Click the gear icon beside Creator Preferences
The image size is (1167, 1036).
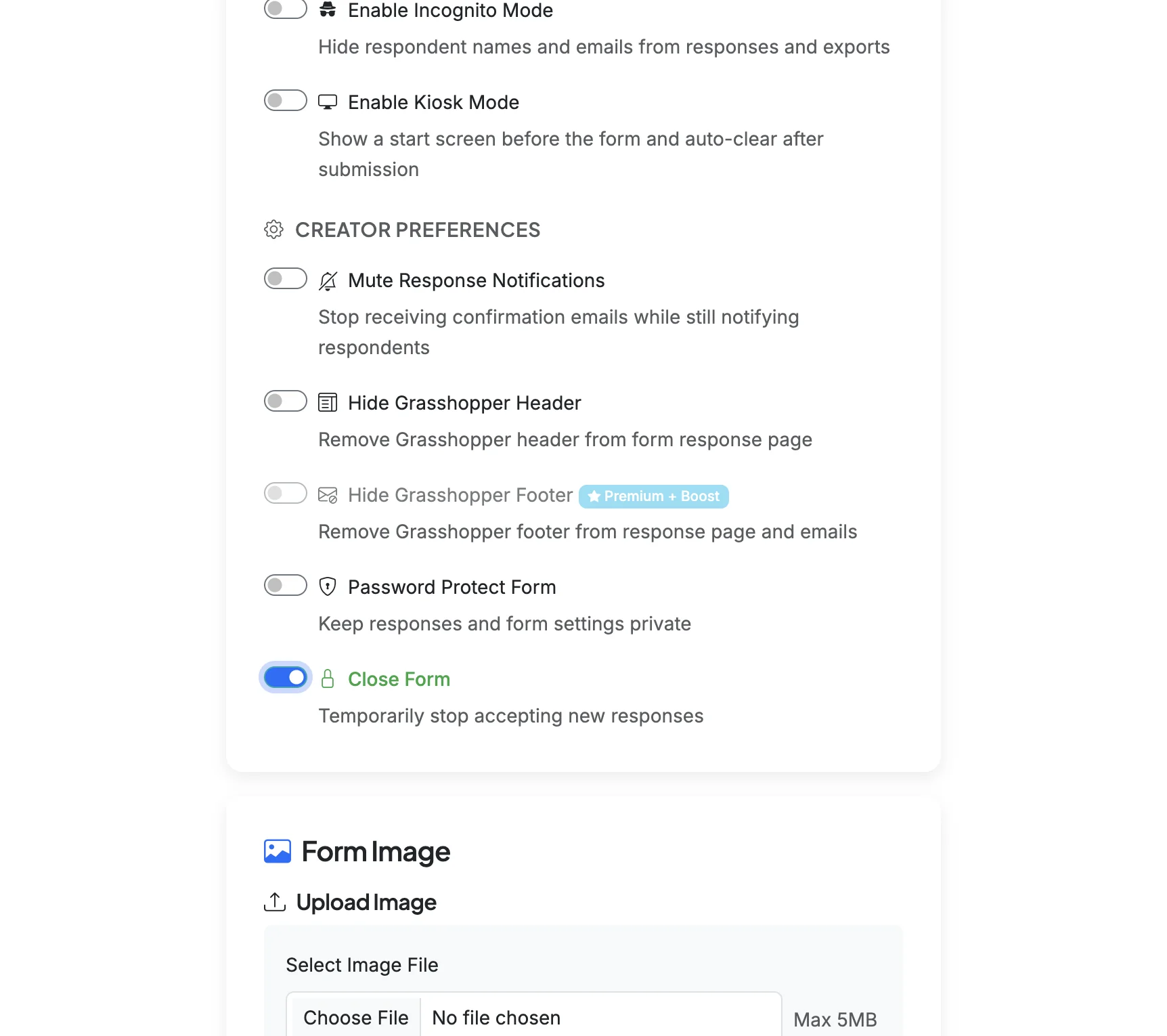(x=273, y=230)
